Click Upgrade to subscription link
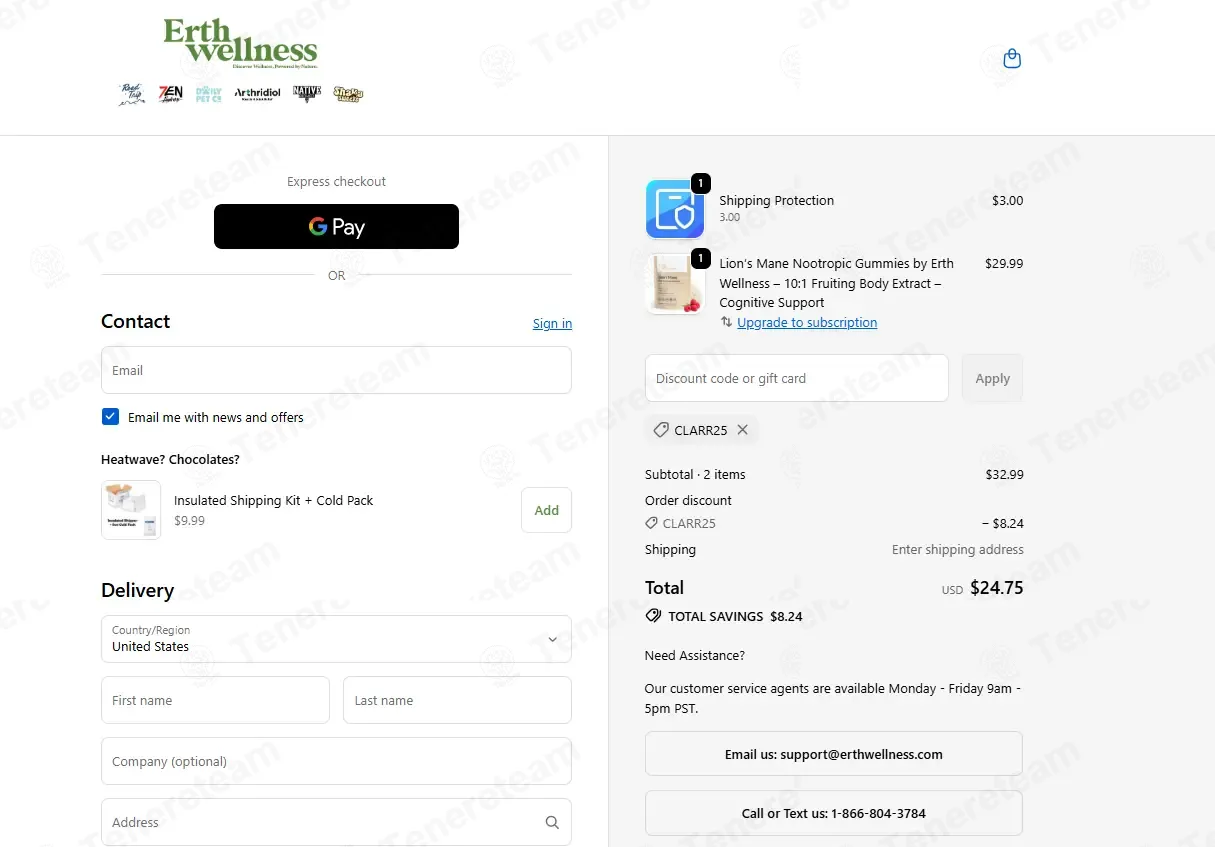The height and width of the screenshot is (847, 1215). [x=807, y=323]
